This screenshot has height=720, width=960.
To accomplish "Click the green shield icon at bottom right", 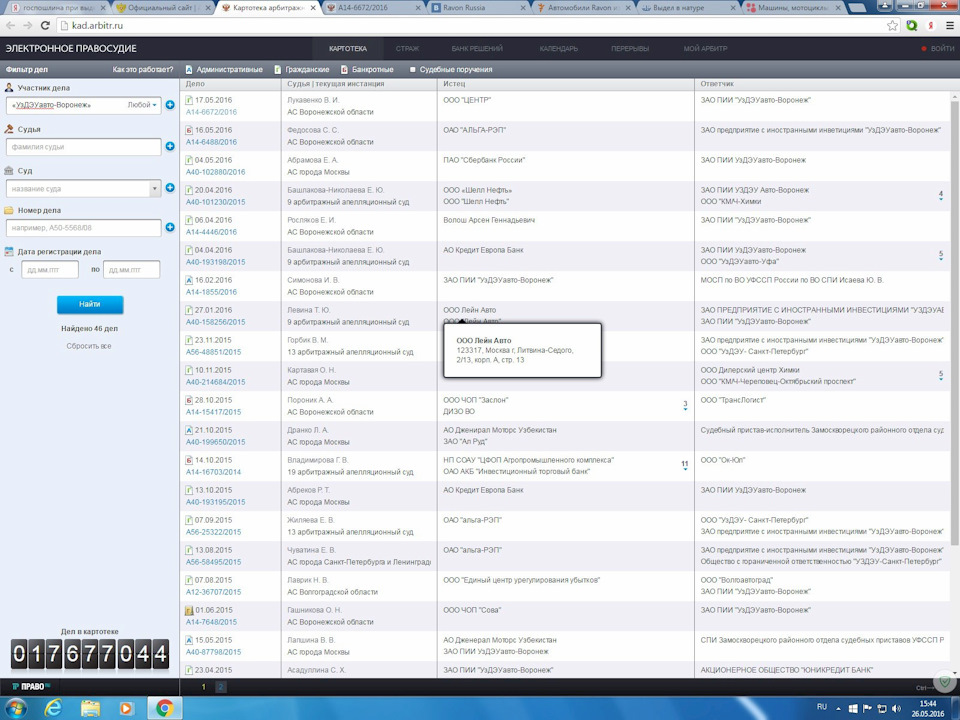I will [x=945, y=681].
